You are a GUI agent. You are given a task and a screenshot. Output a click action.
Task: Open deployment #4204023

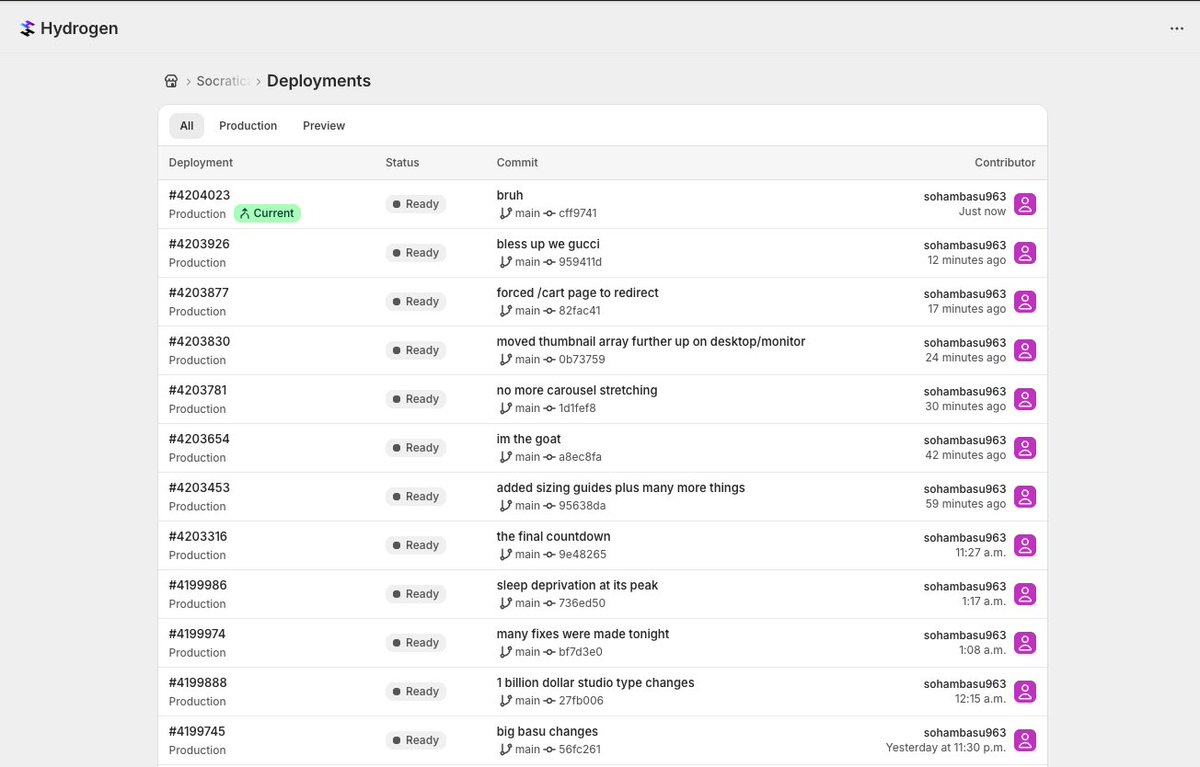click(x=200, y=195)
